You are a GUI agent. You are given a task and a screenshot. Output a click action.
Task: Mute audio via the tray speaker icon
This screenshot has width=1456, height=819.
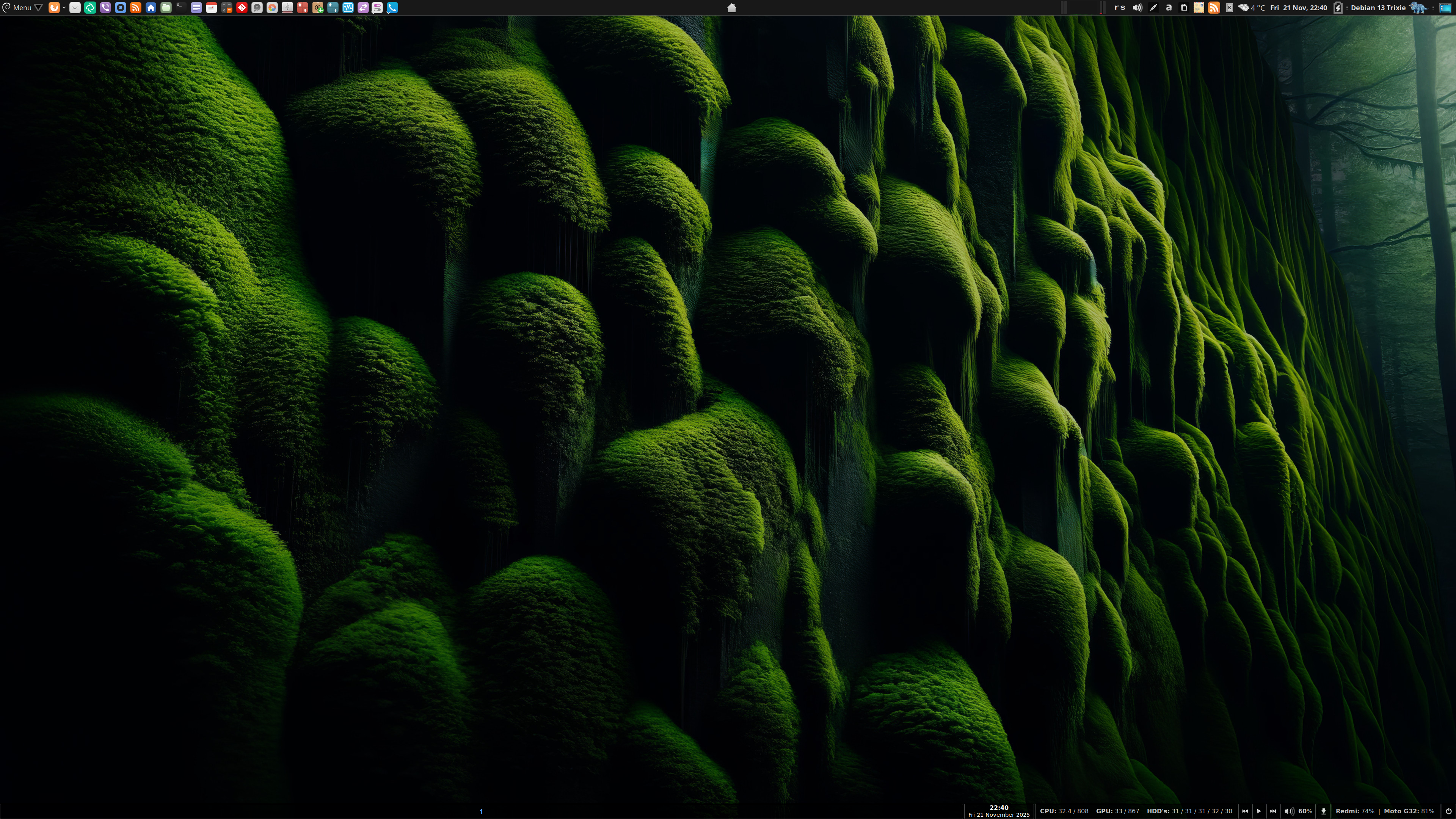(x=1137, y=7)
